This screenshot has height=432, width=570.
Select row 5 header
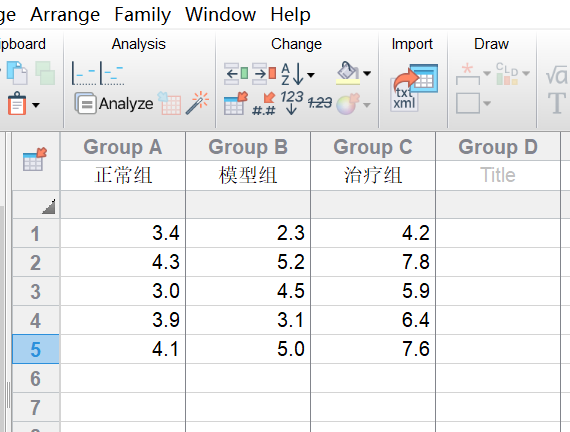tap(36, 349)
